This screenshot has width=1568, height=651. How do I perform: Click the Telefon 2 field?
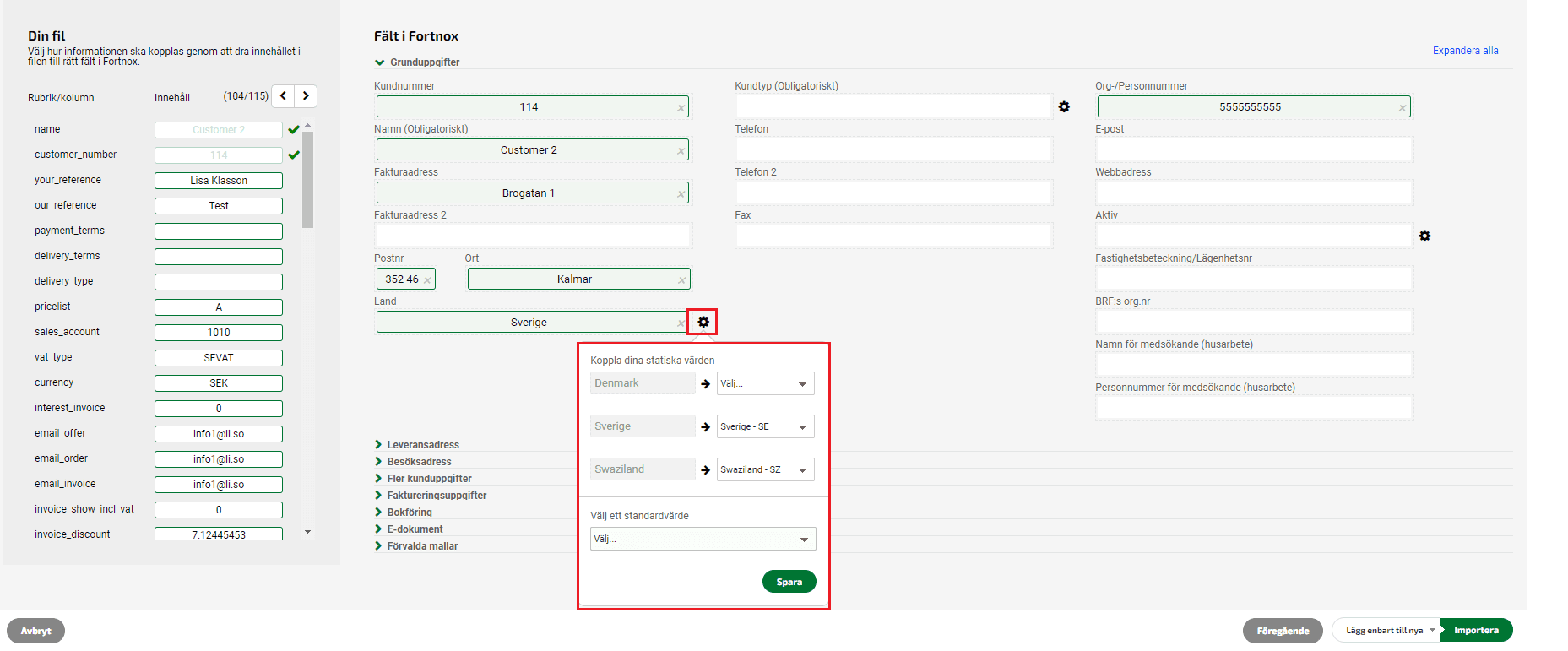tap(893, 193)
